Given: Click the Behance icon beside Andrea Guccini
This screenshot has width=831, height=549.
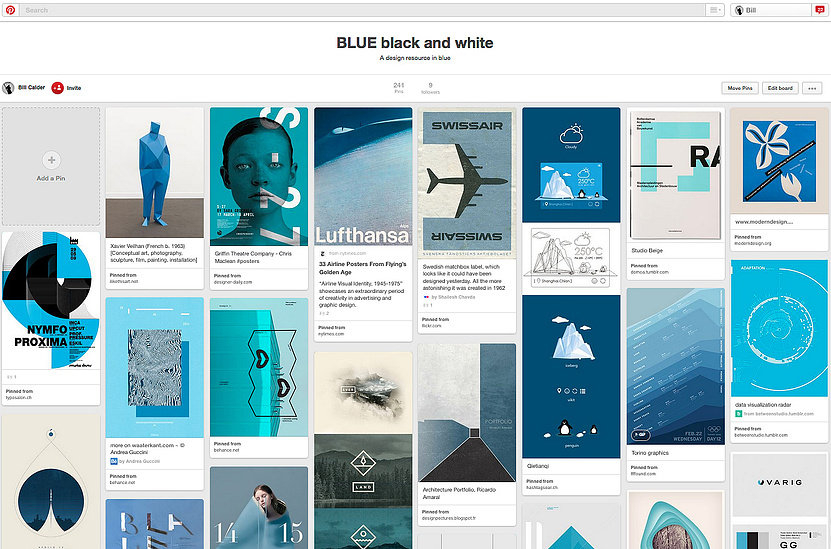Looking at the screenshot, I should 113,461.
